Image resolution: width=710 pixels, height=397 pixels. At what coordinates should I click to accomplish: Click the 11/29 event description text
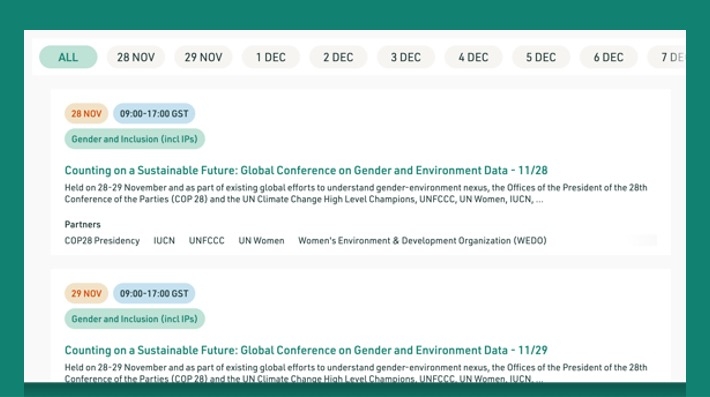(356, 373)
